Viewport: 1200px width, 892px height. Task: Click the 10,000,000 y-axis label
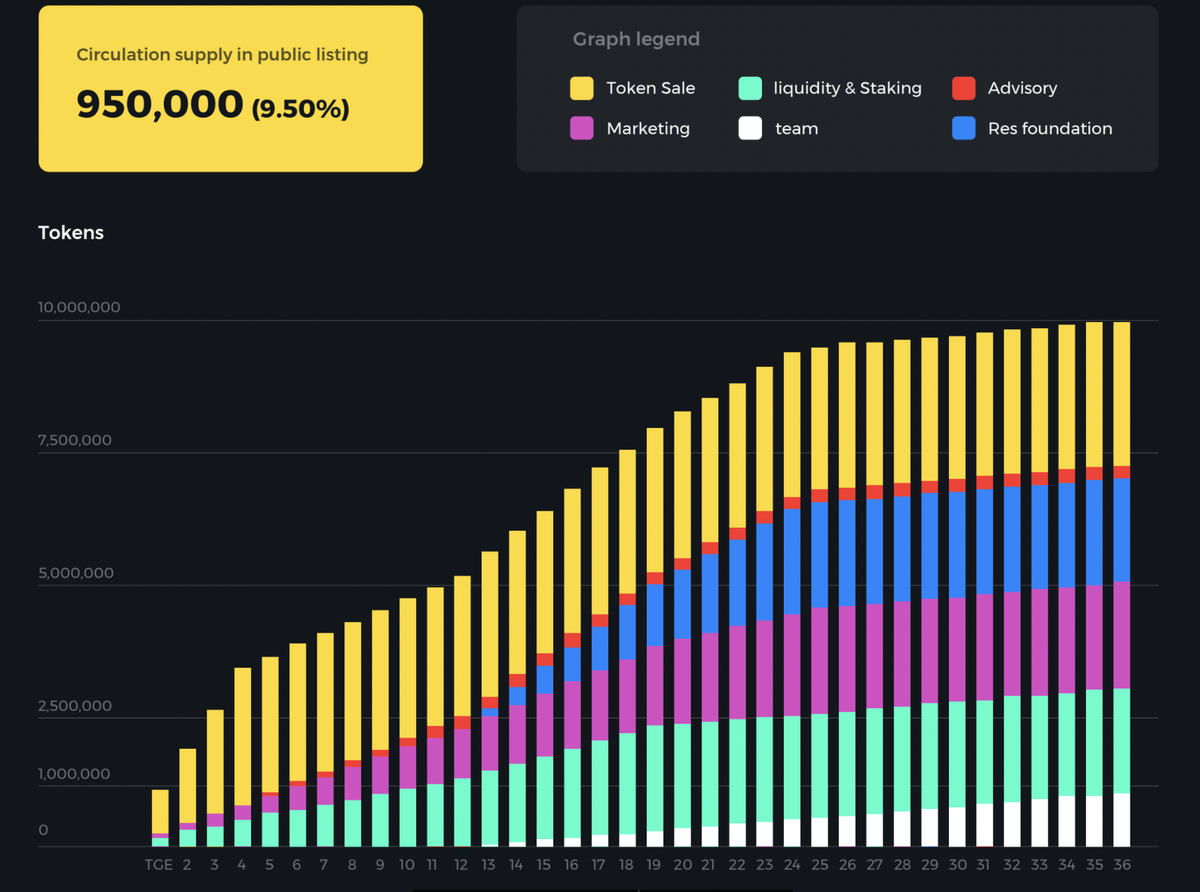click(x=79, y=307)
